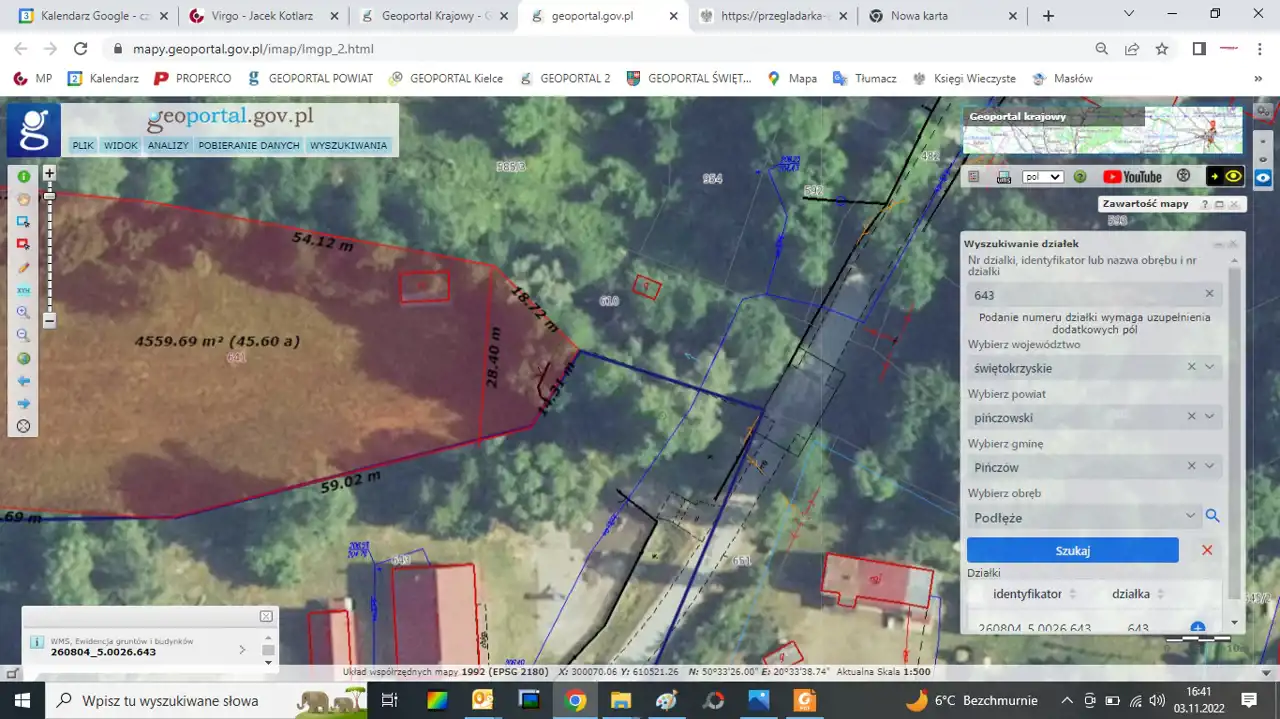The width and height of the screenshot is (1280, 719).
Task: Click the red X clear-search button
Action: 1207,550
